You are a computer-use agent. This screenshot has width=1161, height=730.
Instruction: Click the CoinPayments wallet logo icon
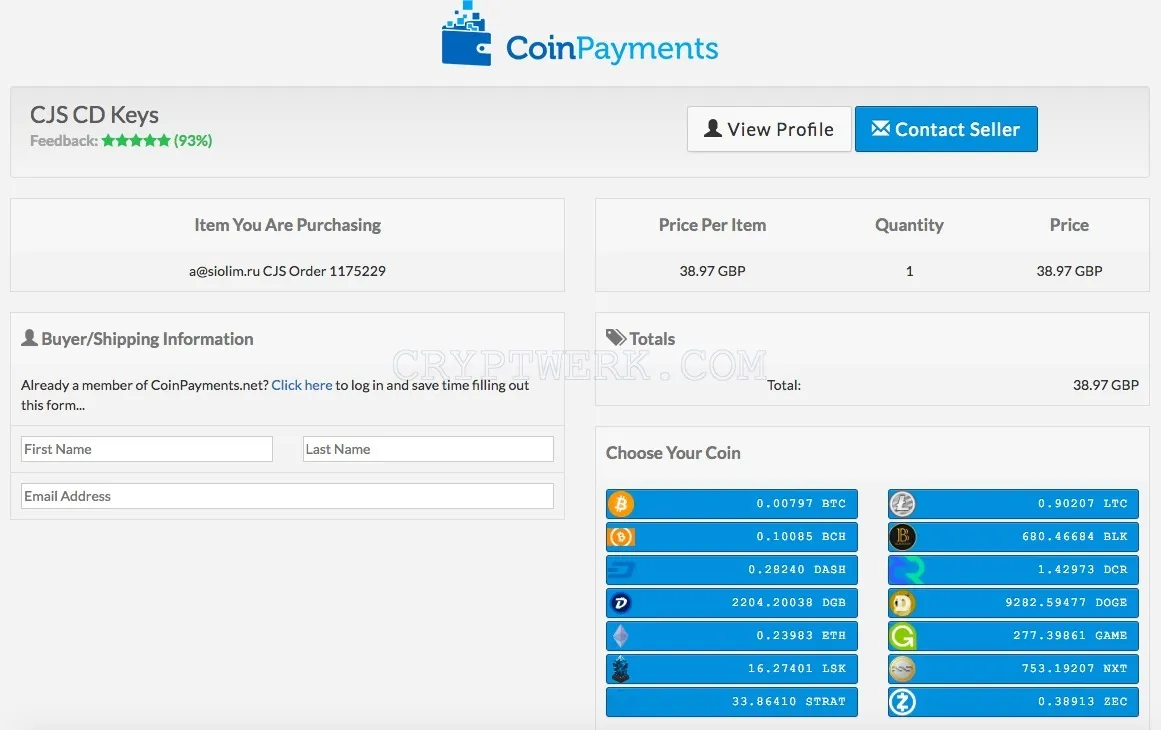tap(466, 35)
